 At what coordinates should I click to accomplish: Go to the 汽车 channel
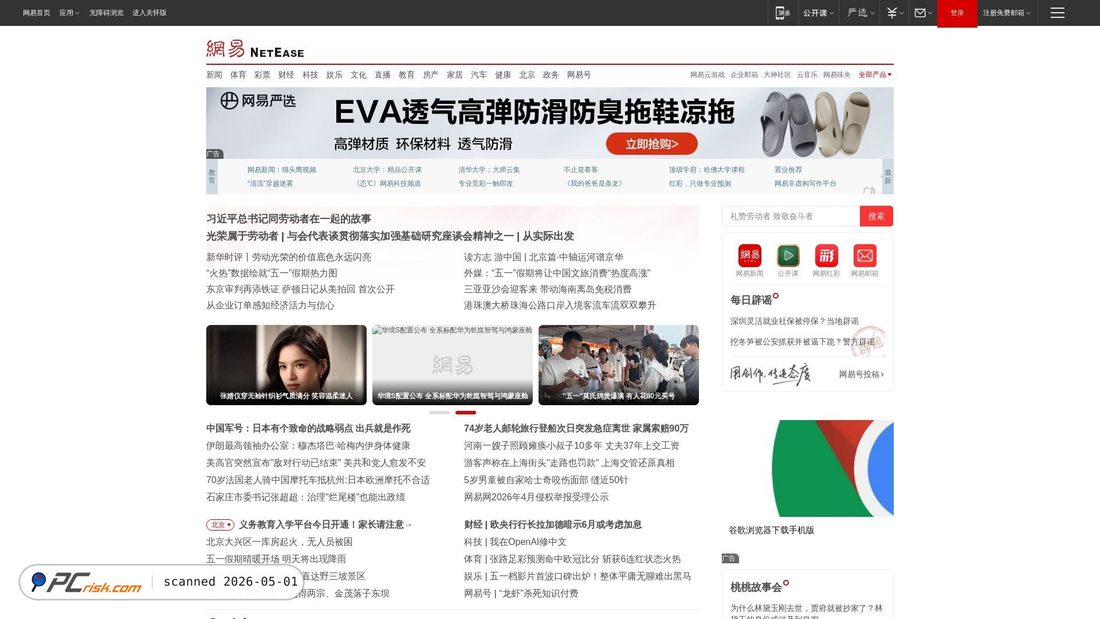[478, 74]
